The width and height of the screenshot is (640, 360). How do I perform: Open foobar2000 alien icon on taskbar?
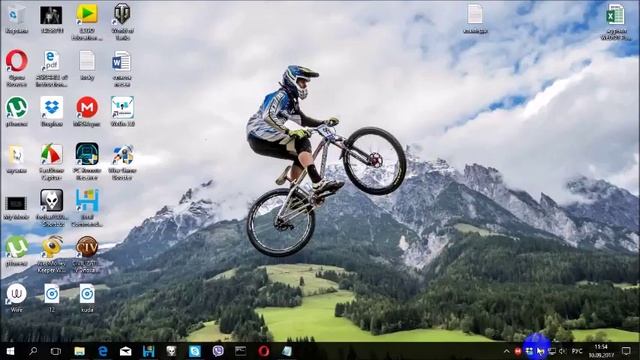click(x=171, y=351)
